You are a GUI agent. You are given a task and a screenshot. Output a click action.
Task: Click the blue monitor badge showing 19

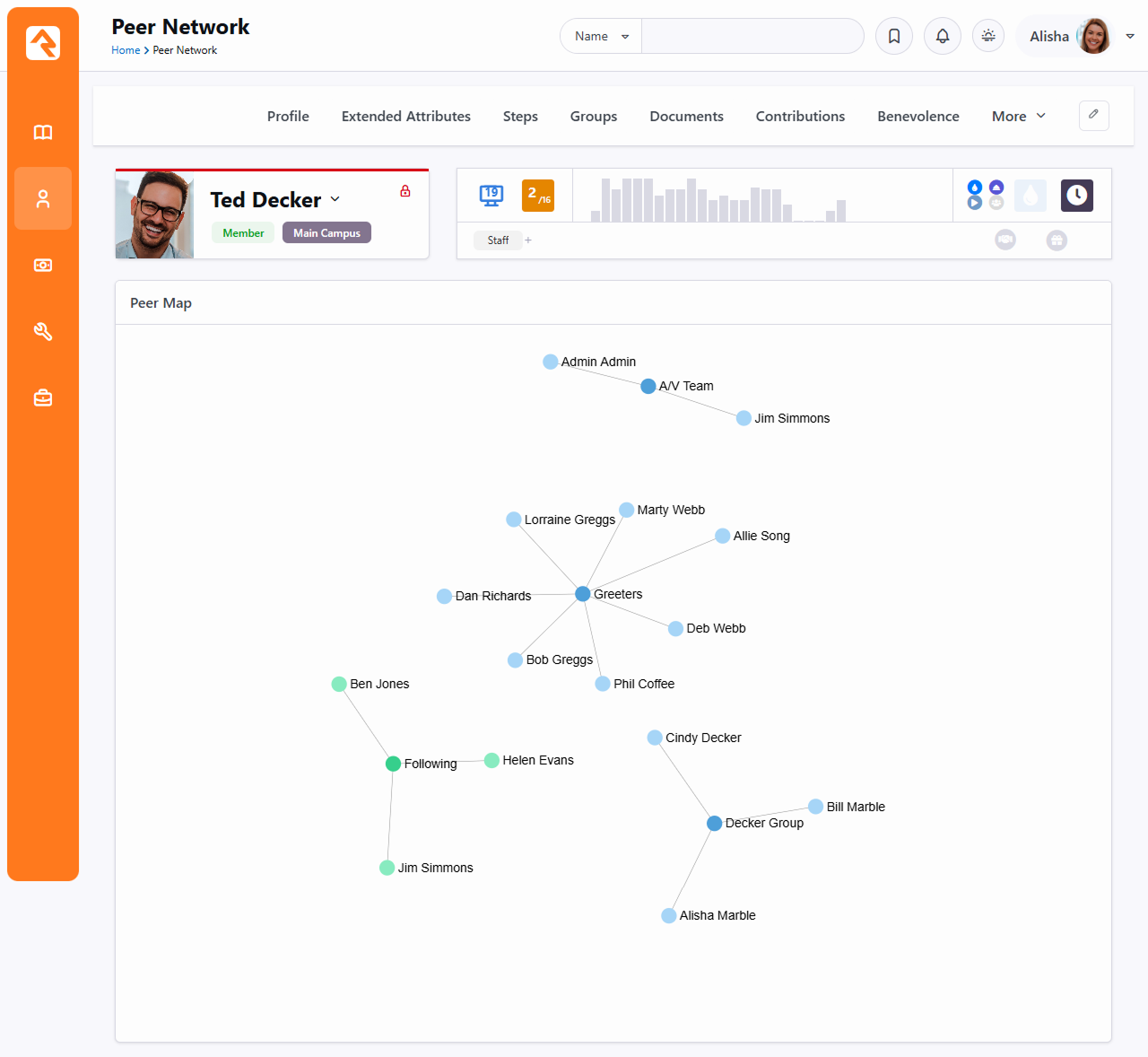point(491,195)
